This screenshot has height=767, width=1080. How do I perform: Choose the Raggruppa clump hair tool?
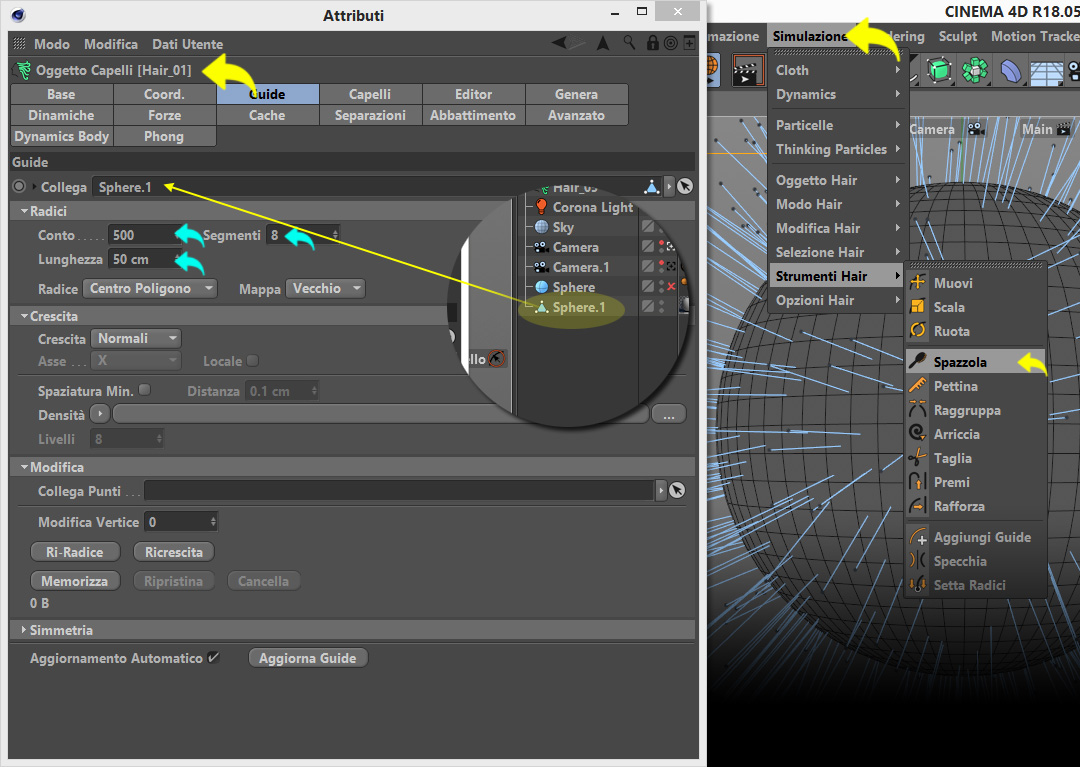[x=975, y=410]
